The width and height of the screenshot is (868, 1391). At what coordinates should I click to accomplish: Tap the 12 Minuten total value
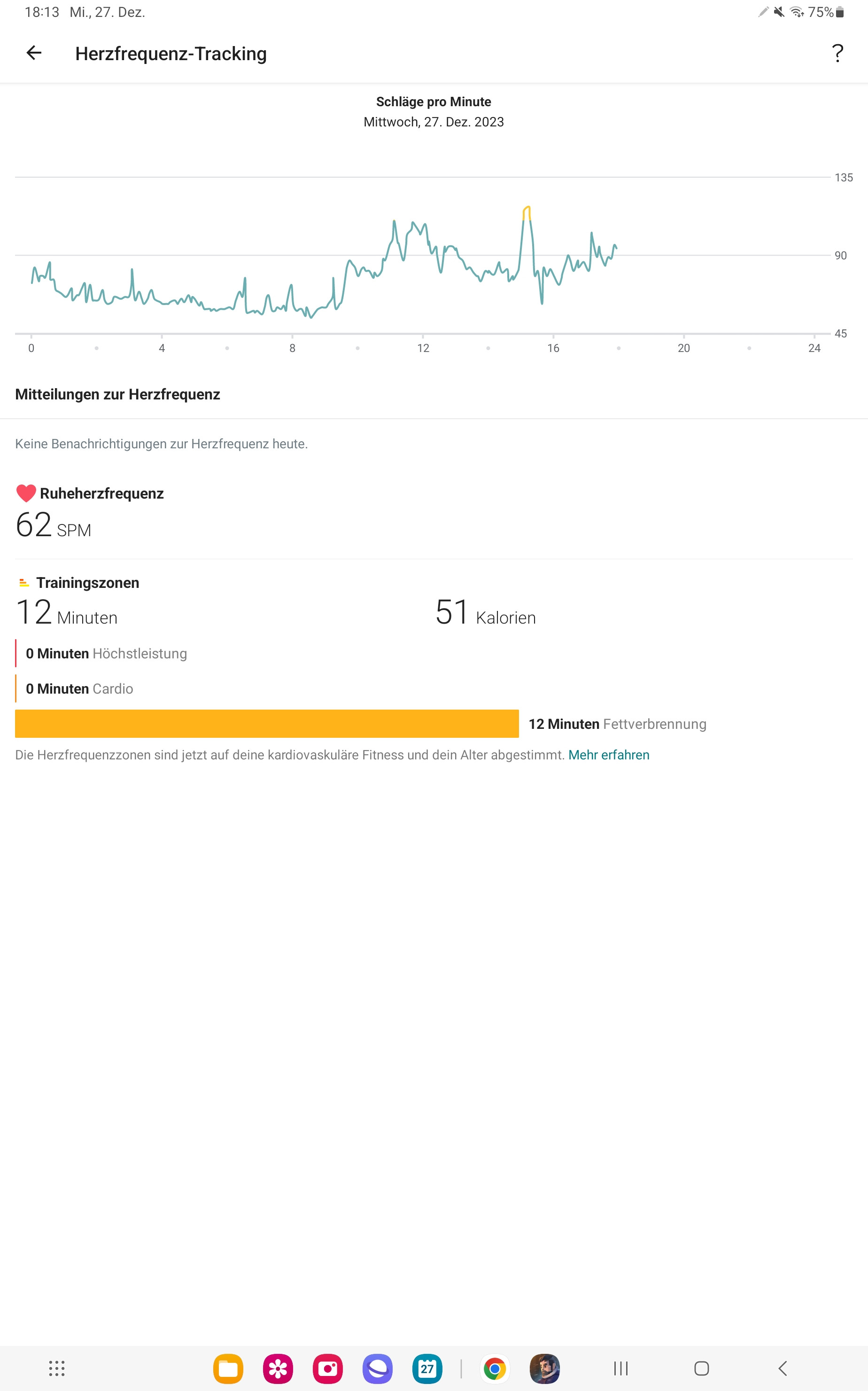67,612
